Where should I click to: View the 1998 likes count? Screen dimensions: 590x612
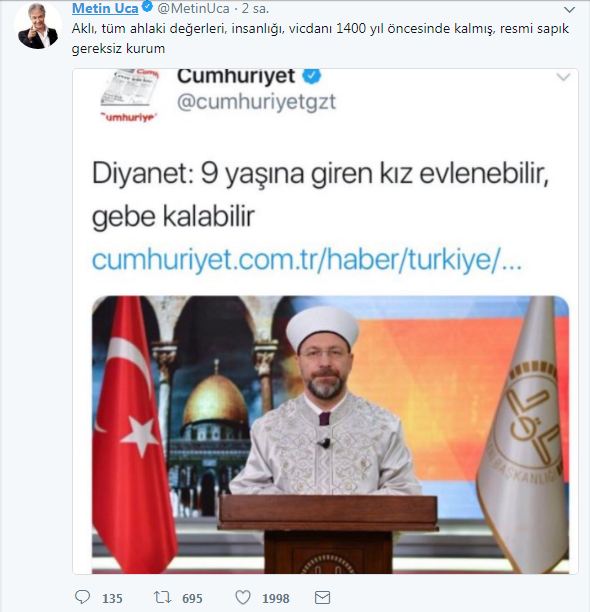click(x=275, y=598)
